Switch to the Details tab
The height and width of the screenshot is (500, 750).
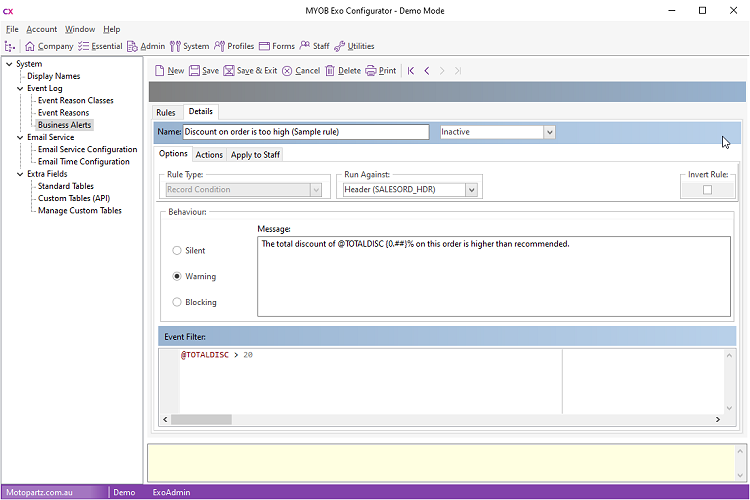(x=200, y=111)
